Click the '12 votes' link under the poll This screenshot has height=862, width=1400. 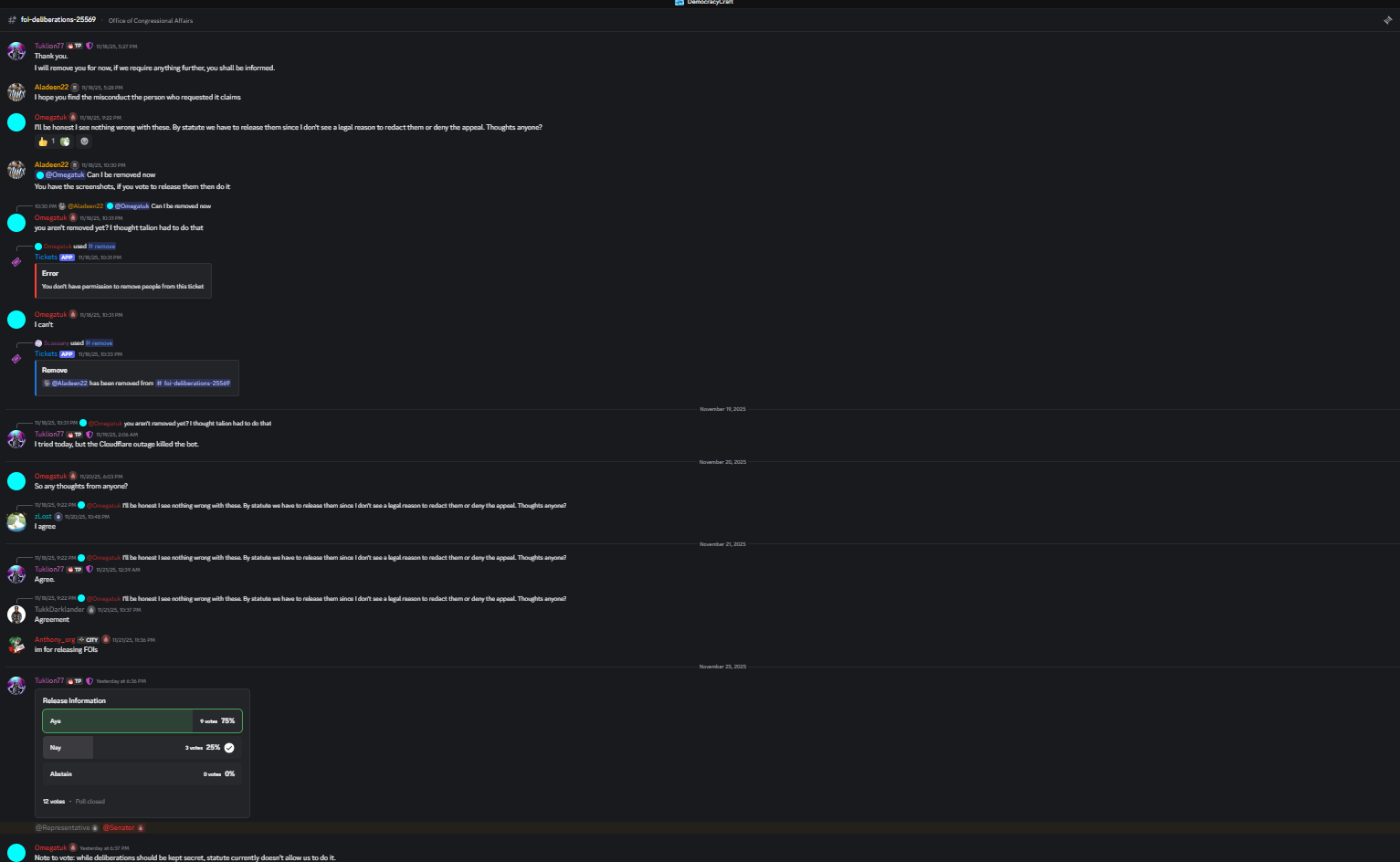coord(54,802)
